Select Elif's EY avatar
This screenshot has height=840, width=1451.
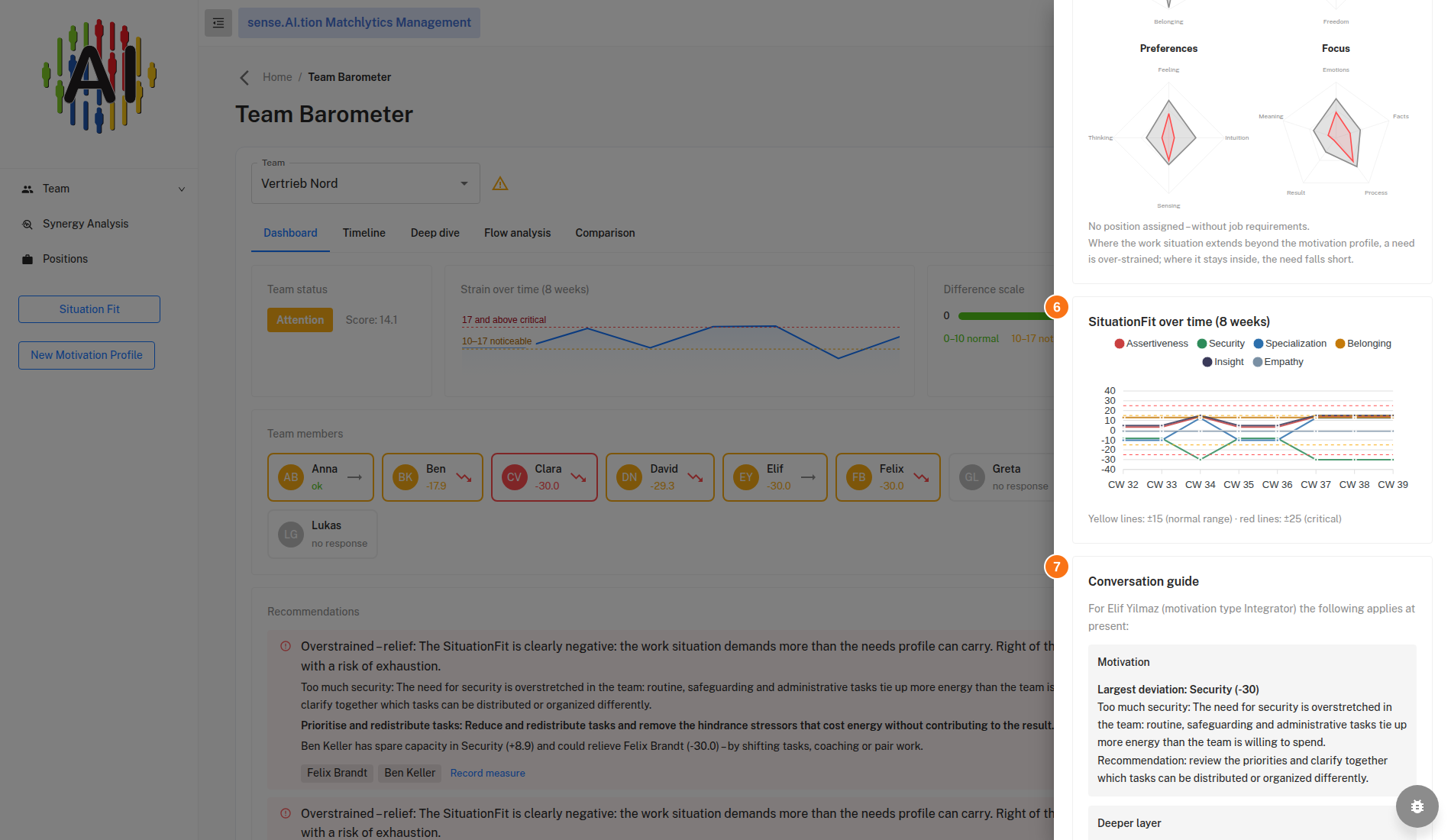click(746, 477)
